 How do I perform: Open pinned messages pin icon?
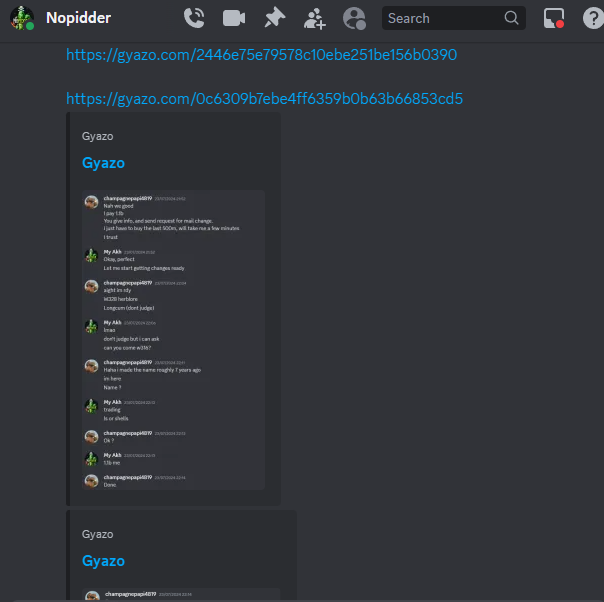click(x=274, y=18)
